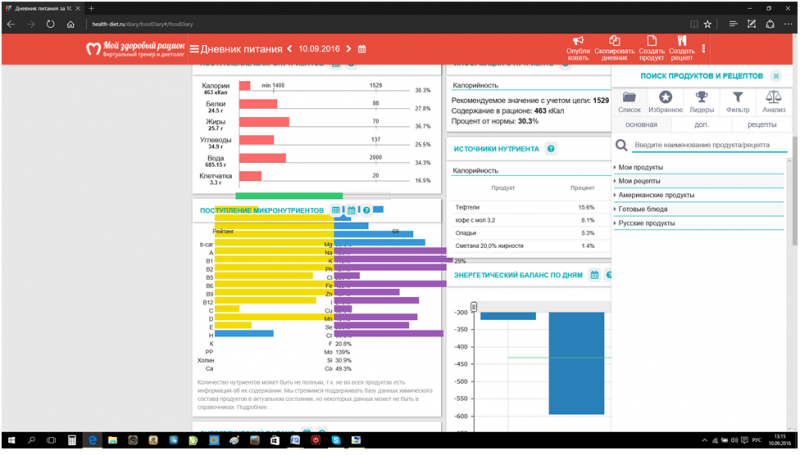Expand the Мои продукты category
Image resolution: width=800 pixels, height=455 pixels.
pyautogui.click(x=640, y=168)
